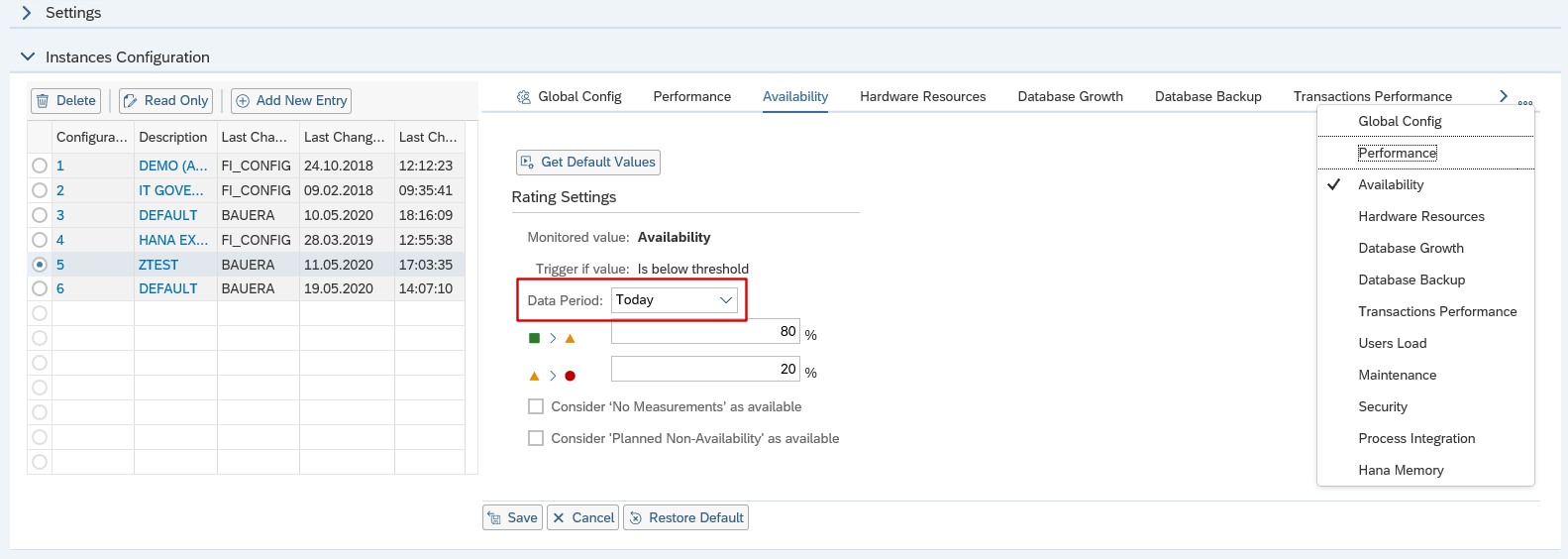Select radio button for configuration 3
Screen dimensions: 1568x559
click(40, 215)
